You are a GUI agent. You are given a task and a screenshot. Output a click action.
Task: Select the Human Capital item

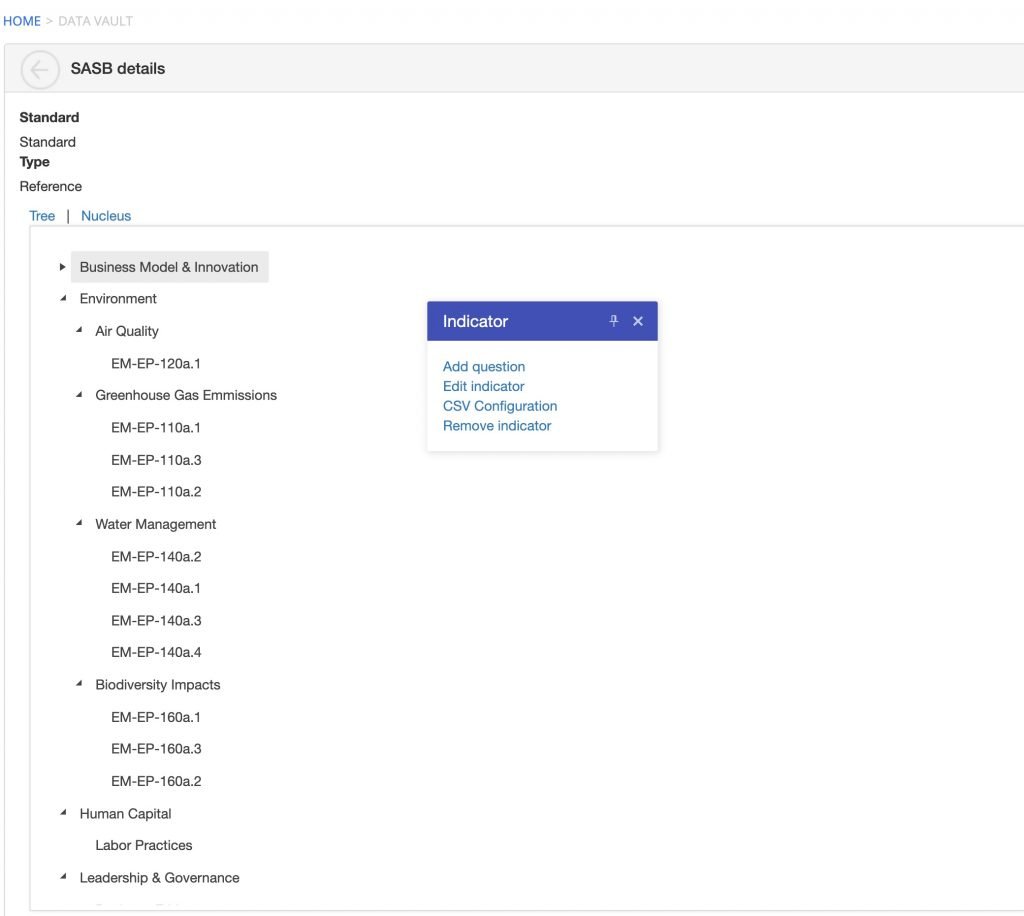125,814
